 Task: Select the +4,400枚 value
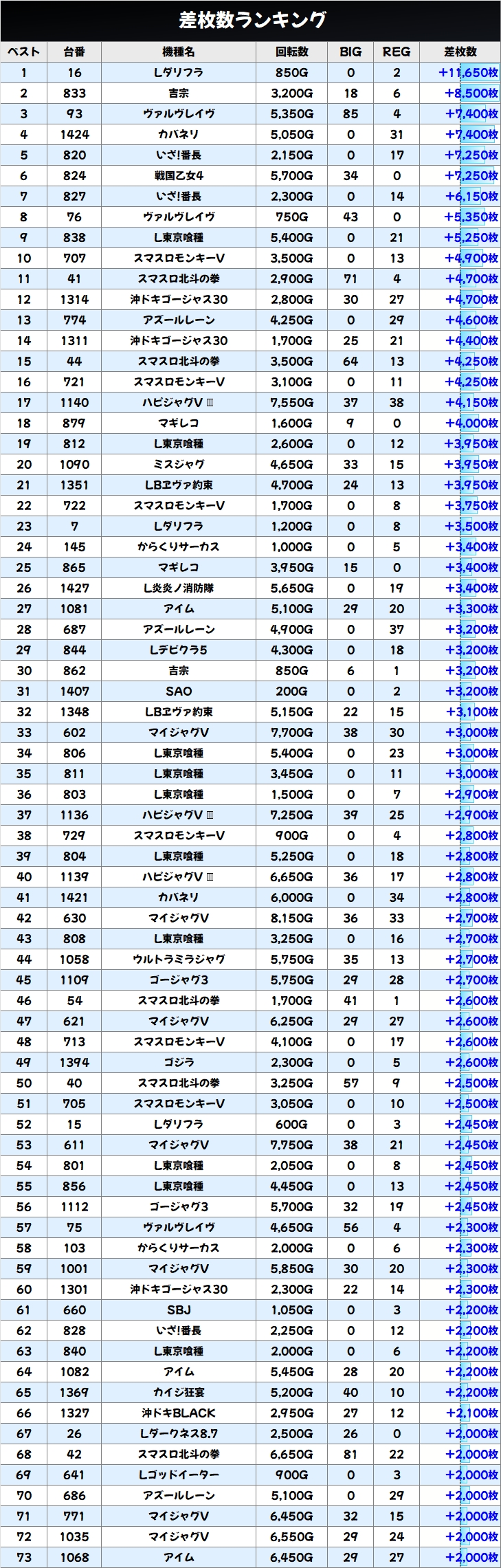pos(471,341)
